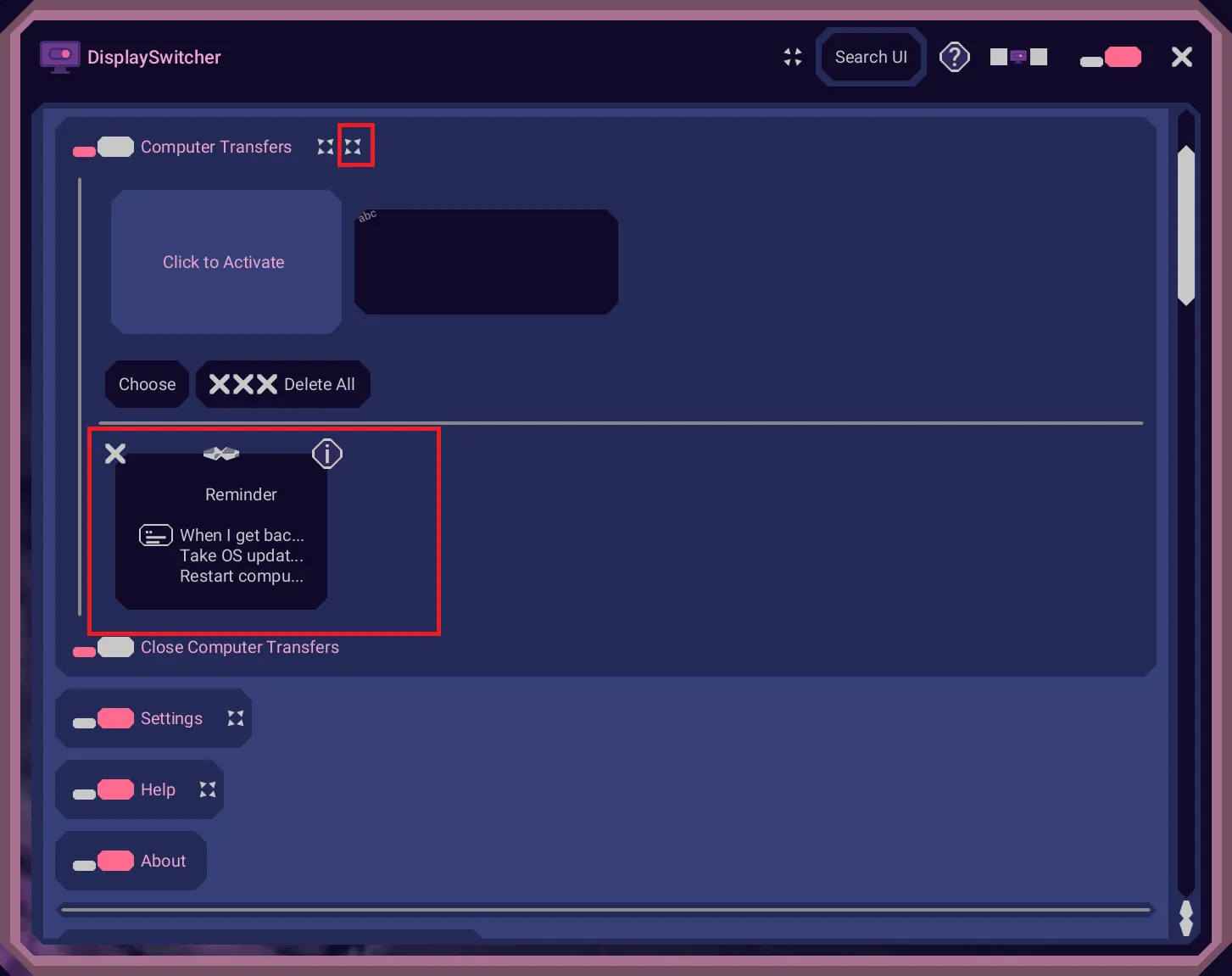Select the Reminder title text
The height and width of the screenshot is (976, 1232).
241,494
